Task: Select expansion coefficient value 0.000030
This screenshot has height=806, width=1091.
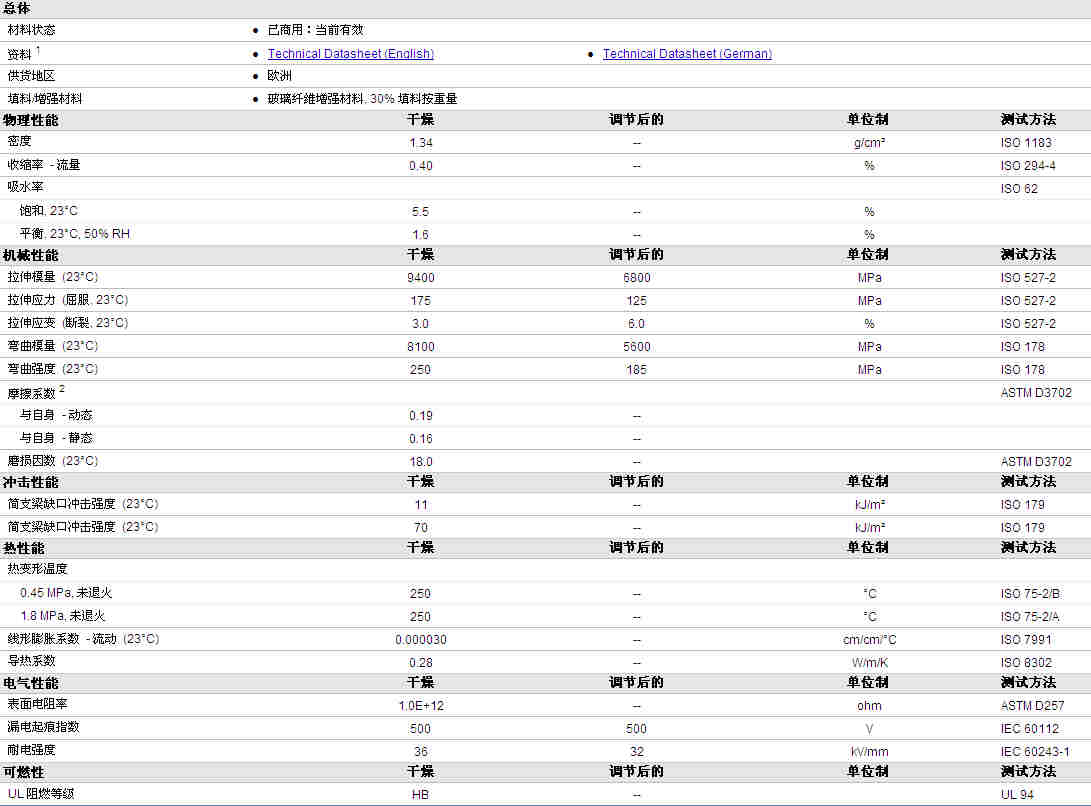Action: 420,640
